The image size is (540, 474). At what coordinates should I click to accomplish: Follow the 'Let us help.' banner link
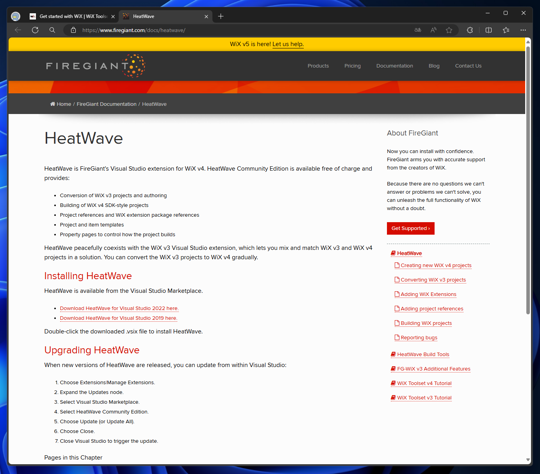click(x=288, y=44)
